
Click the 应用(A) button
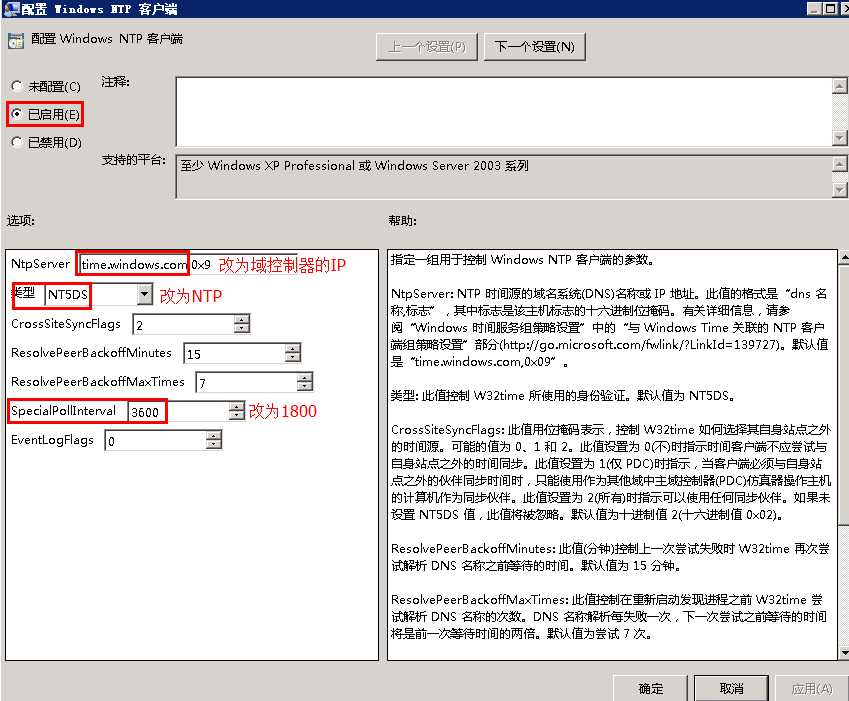tap(812, 688)
